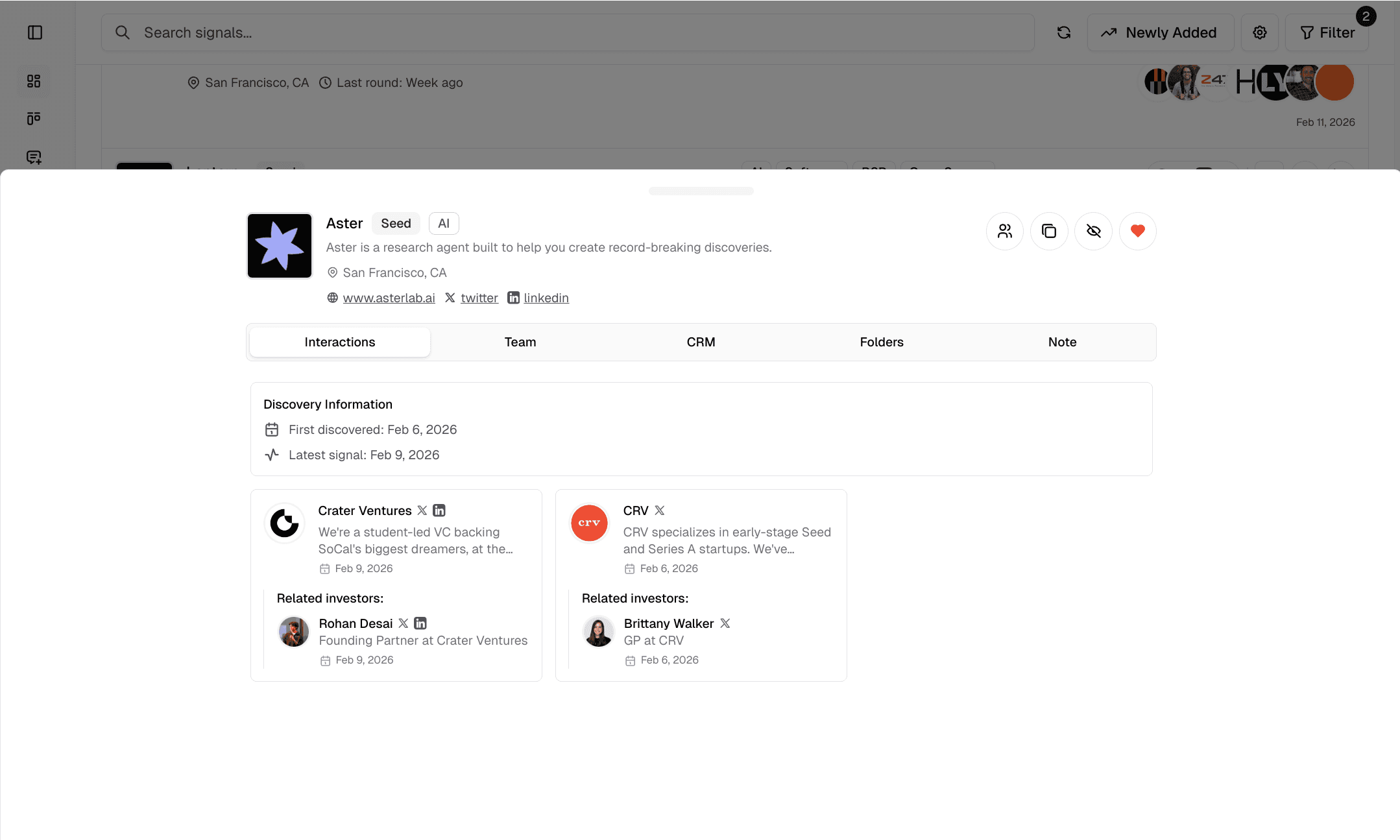Click the people icon for Aster
This screenshot has width=1400, height=840.
coord(1005,231)
